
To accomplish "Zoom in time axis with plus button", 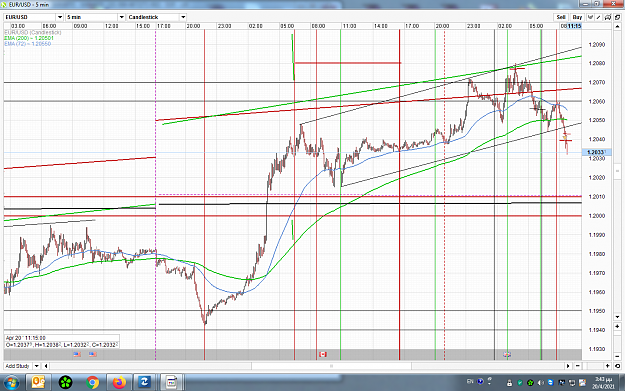I will [607, 366].
